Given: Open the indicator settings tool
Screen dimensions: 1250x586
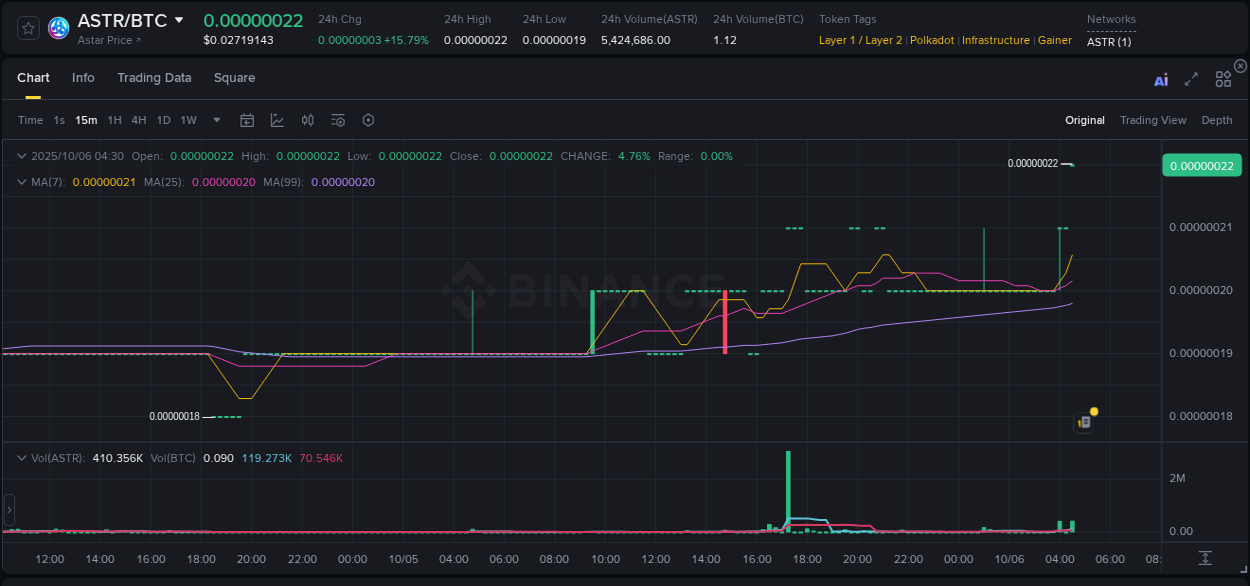Looking at the screenshot, I should click(337, 119).
